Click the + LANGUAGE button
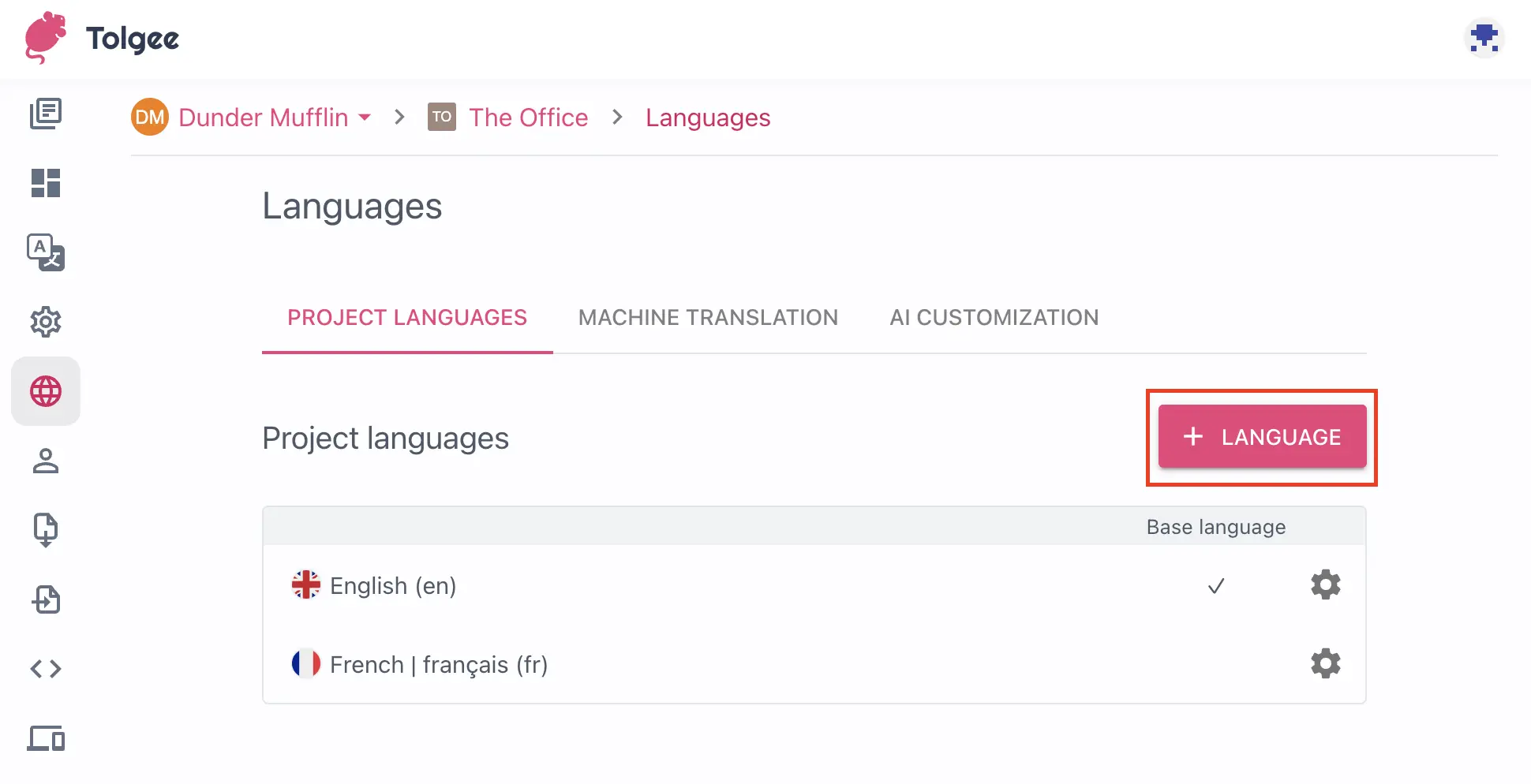 (1261, 436)
